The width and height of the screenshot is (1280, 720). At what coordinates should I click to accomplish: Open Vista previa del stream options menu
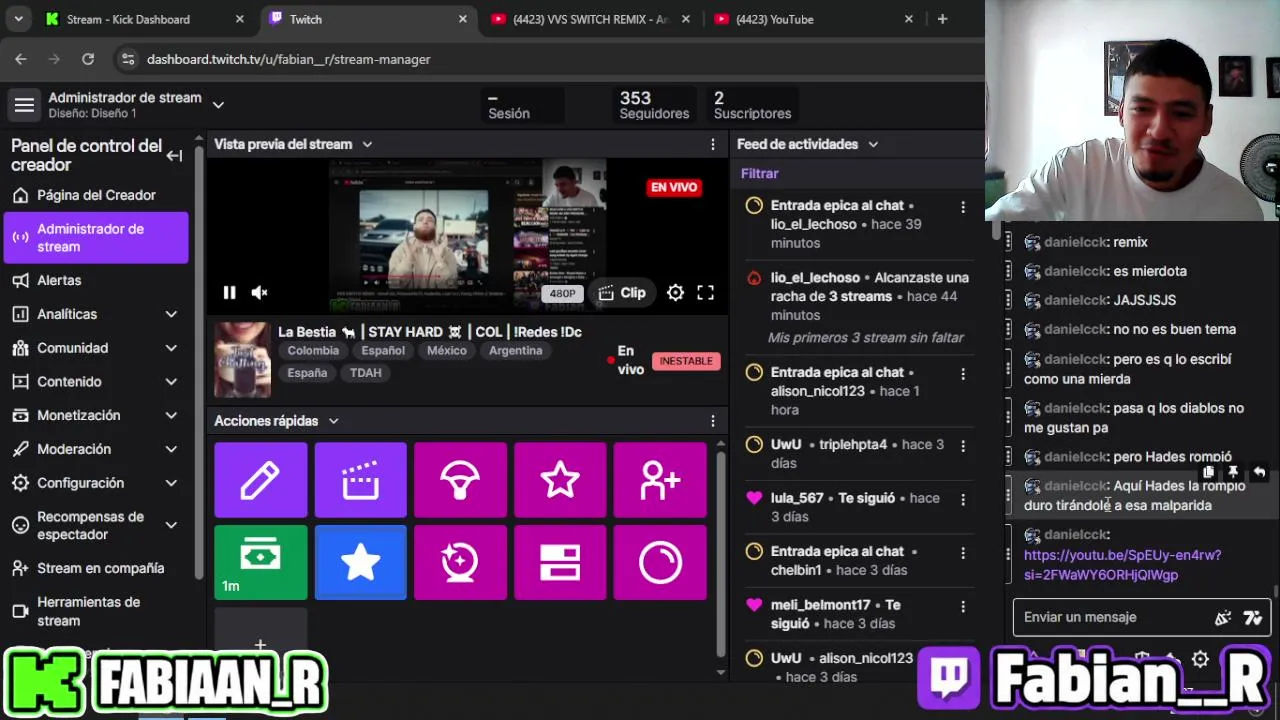[x=713, y=145]
